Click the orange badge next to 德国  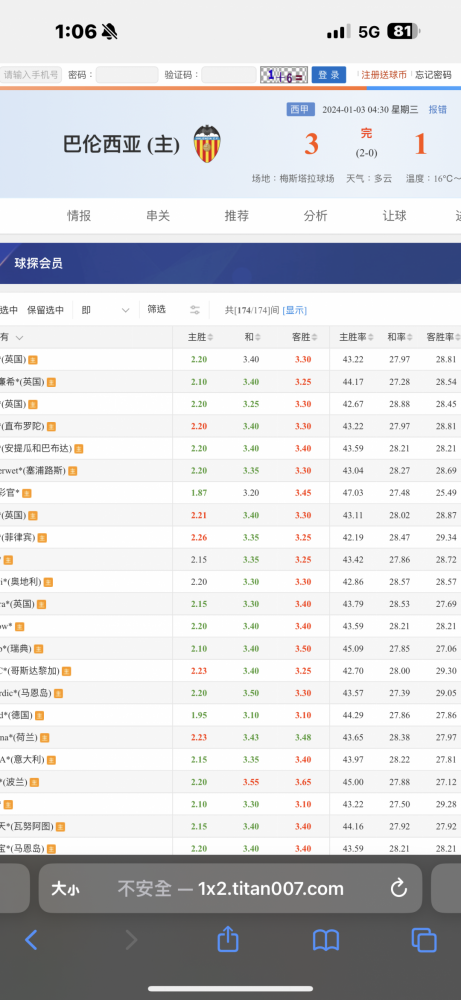[40, 716]
